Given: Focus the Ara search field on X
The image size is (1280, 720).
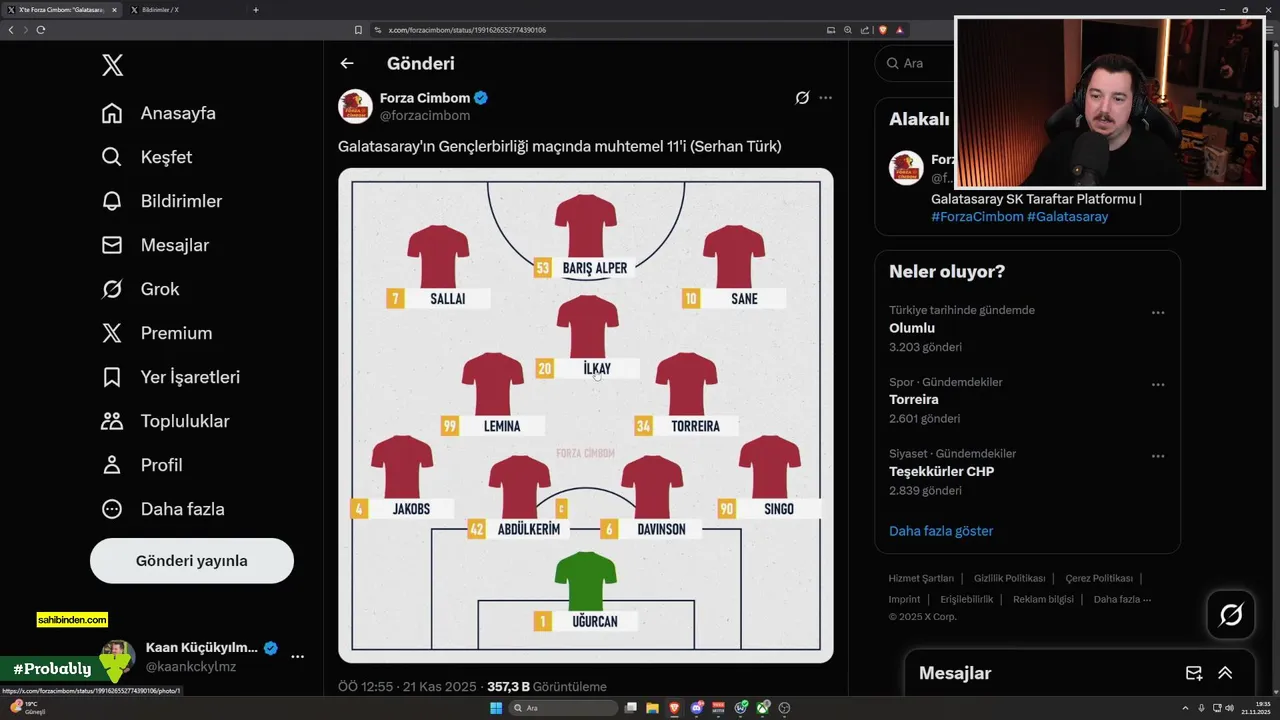Looking at the screenshot, I should tap(915, 63).
